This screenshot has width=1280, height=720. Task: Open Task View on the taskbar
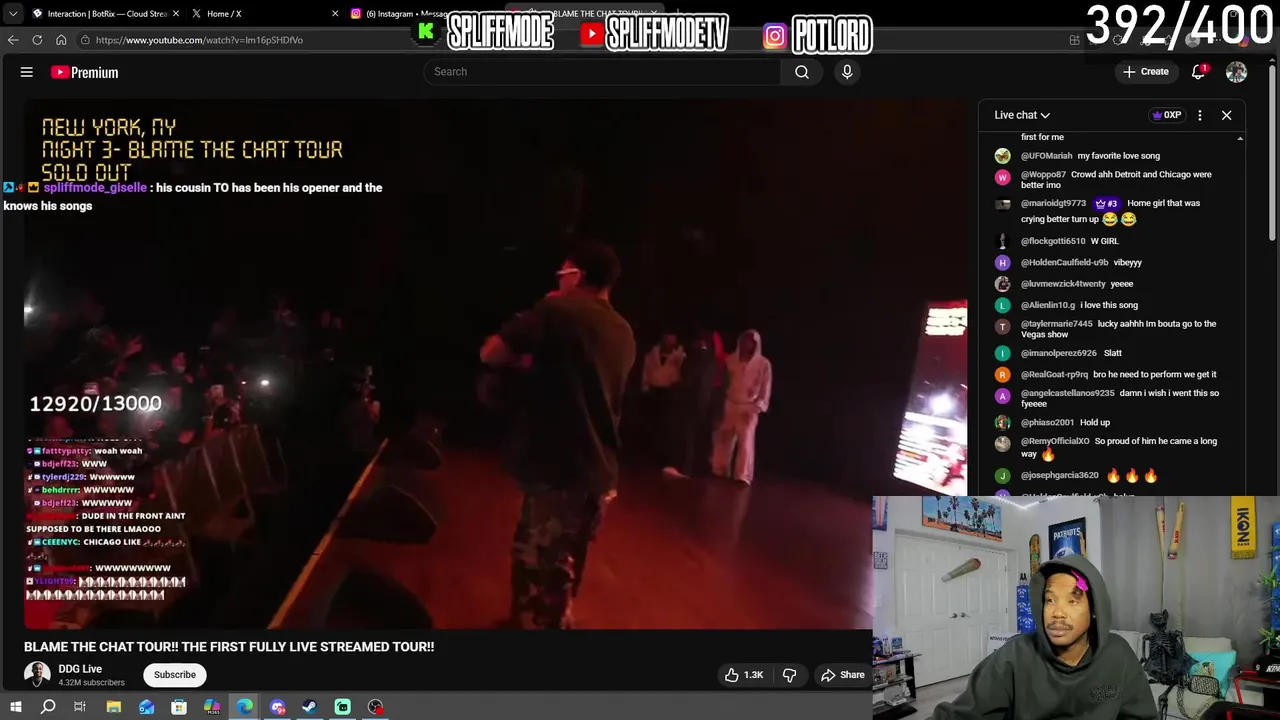coord(80,707)
